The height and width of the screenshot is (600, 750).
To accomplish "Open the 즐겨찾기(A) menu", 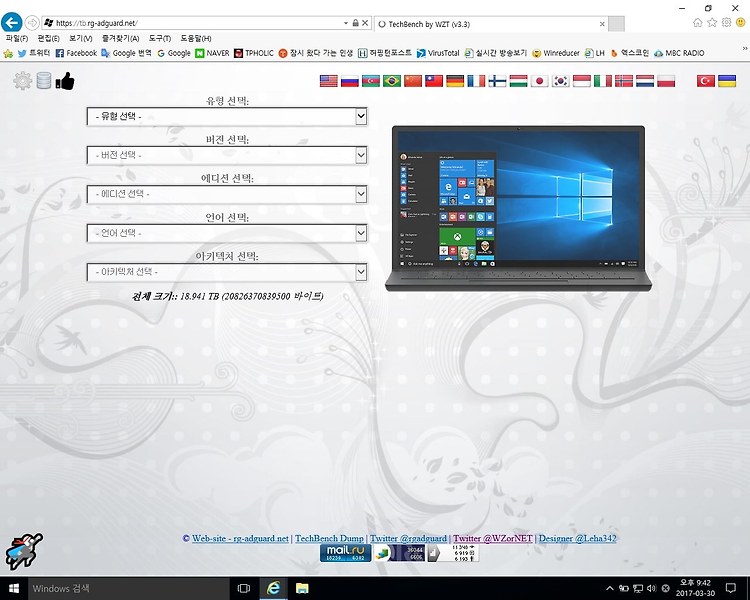I will 120,38.
